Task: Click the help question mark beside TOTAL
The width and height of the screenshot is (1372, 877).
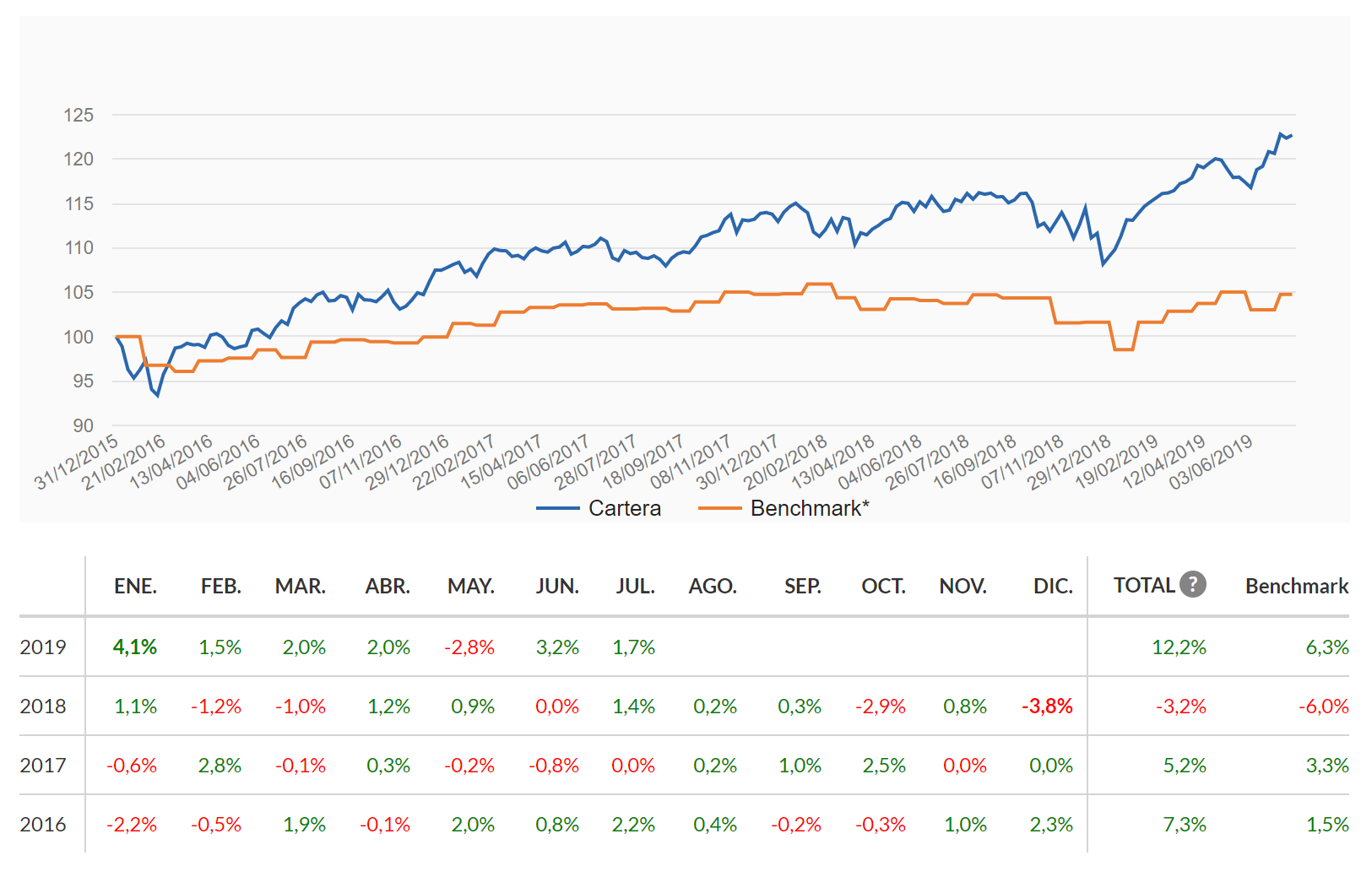Action: (x=1192, y=584)
